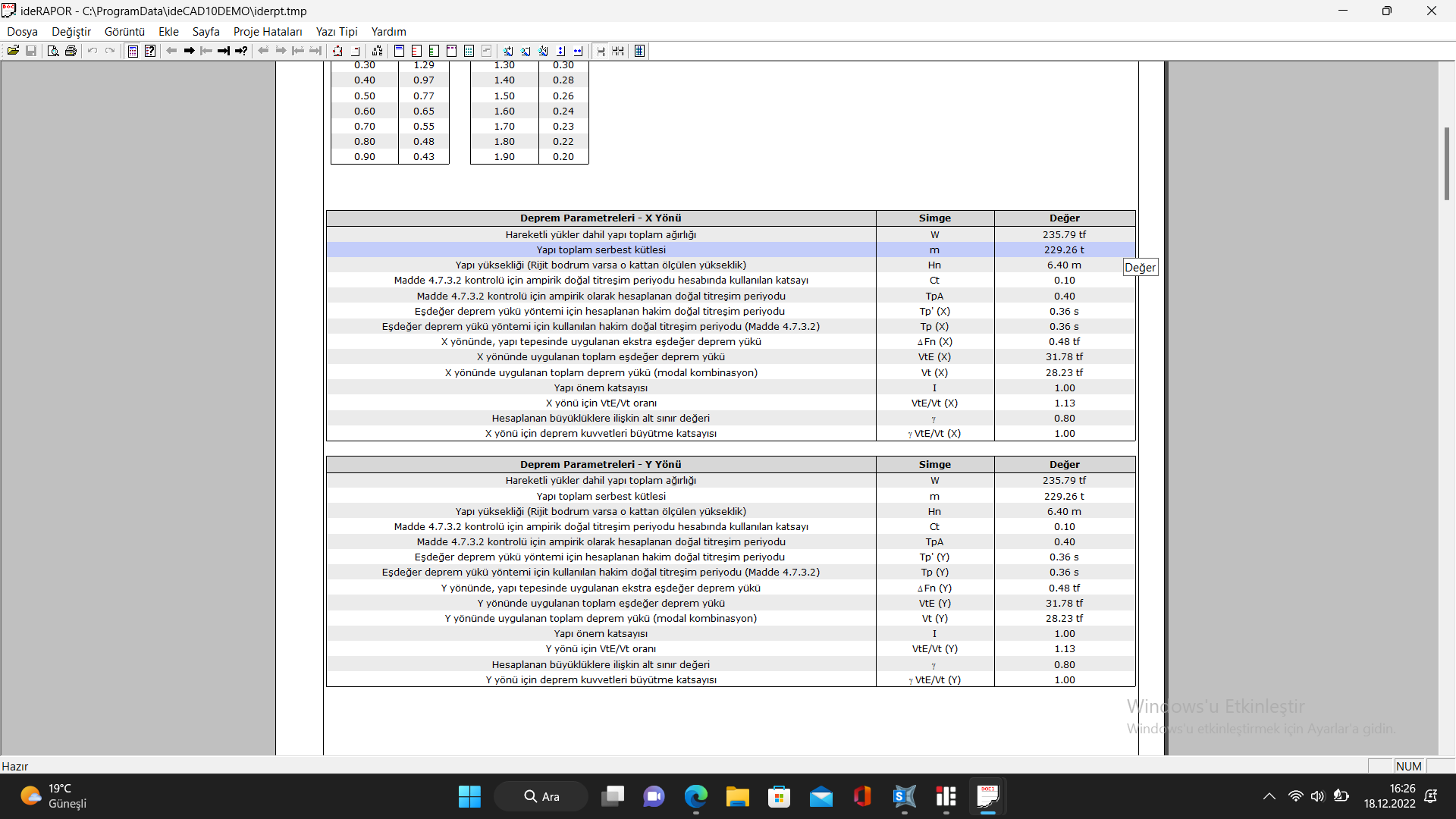Viewport: 1456px width, 819px height.
Task: Click the Open file toolbar icon
Action: [13, 51]
